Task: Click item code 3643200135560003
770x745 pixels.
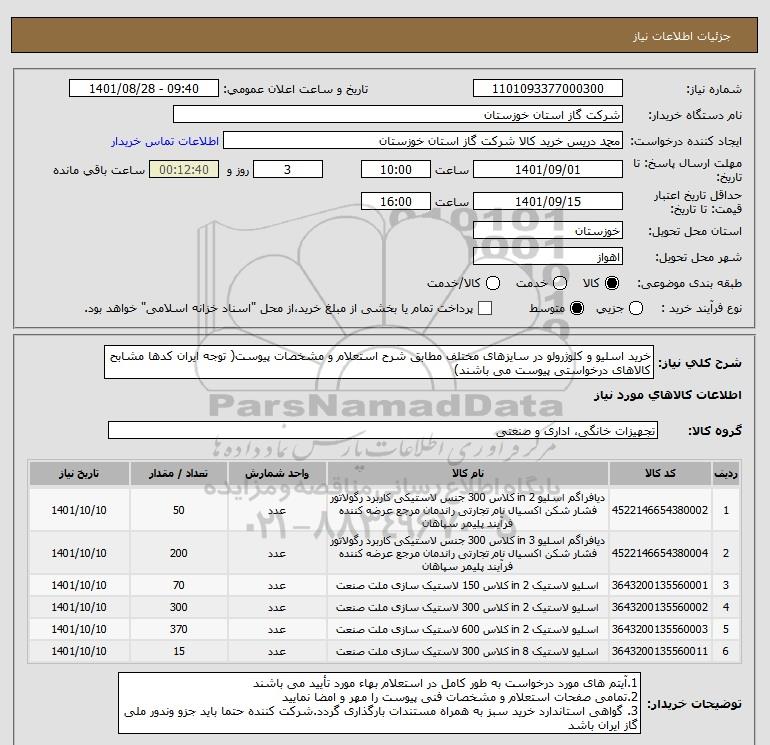Action: [660, 630]
